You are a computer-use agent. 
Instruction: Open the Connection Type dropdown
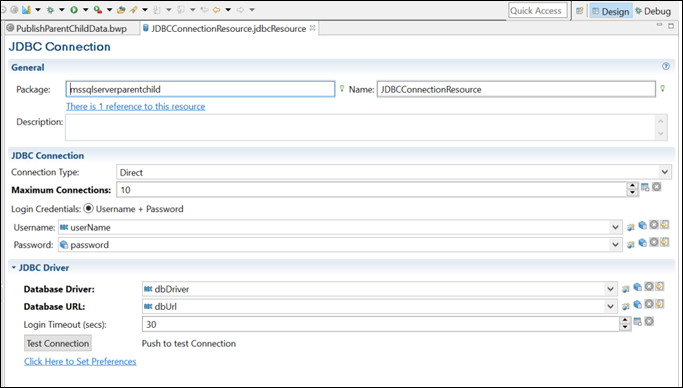click(665, 172)
